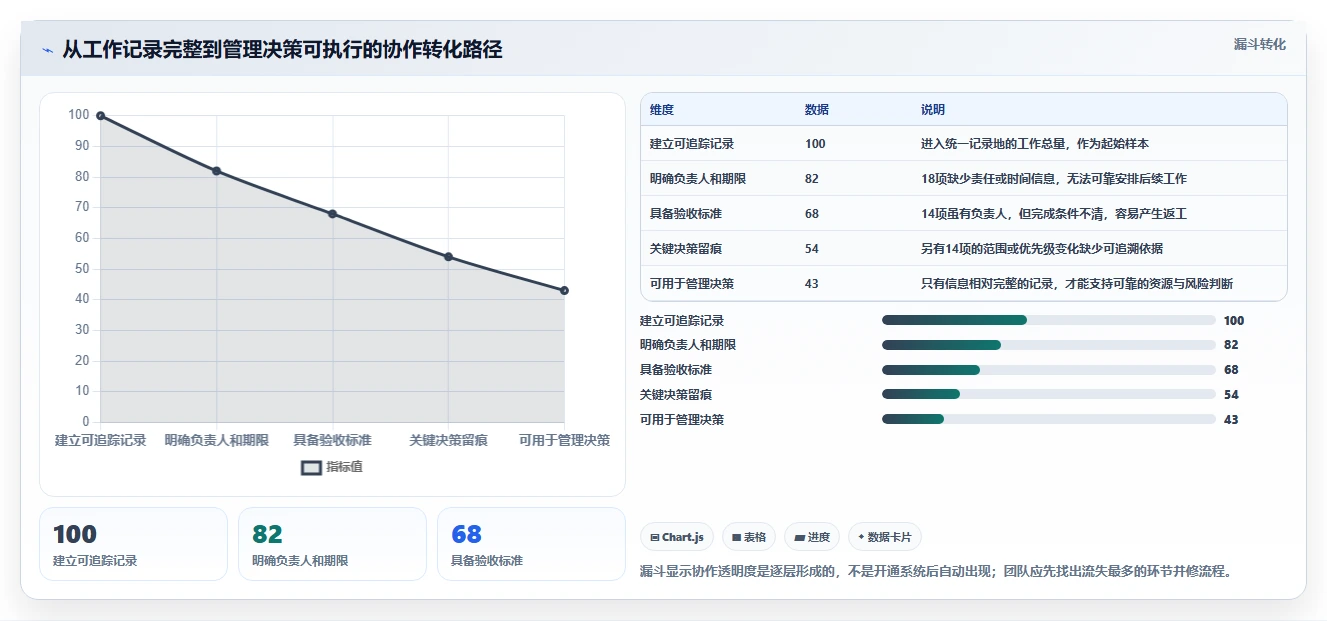Click description starting 进入统一记录地的工作总量
This screenshot has width=1327, height=621.
tap(1035, 144)
